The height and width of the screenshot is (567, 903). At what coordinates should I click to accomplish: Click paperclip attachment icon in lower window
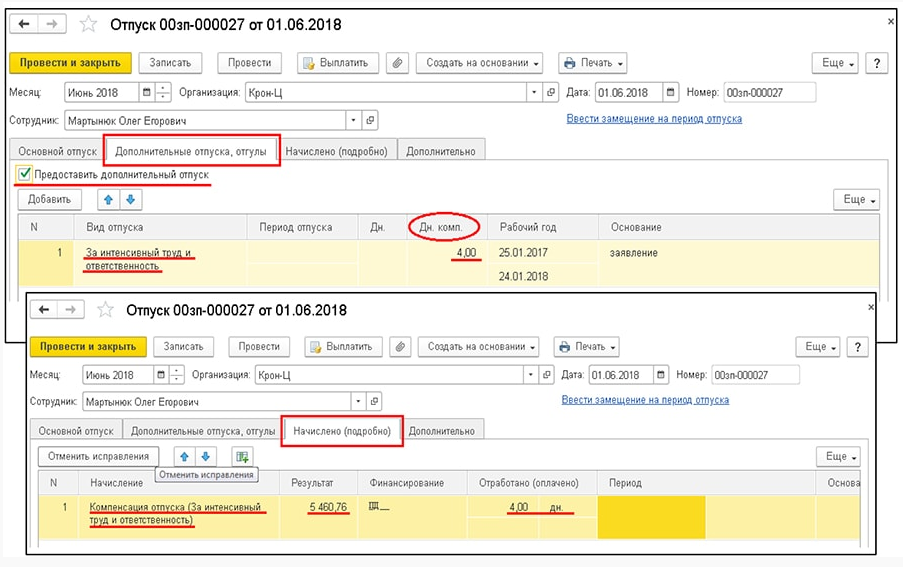click(400, 347)
